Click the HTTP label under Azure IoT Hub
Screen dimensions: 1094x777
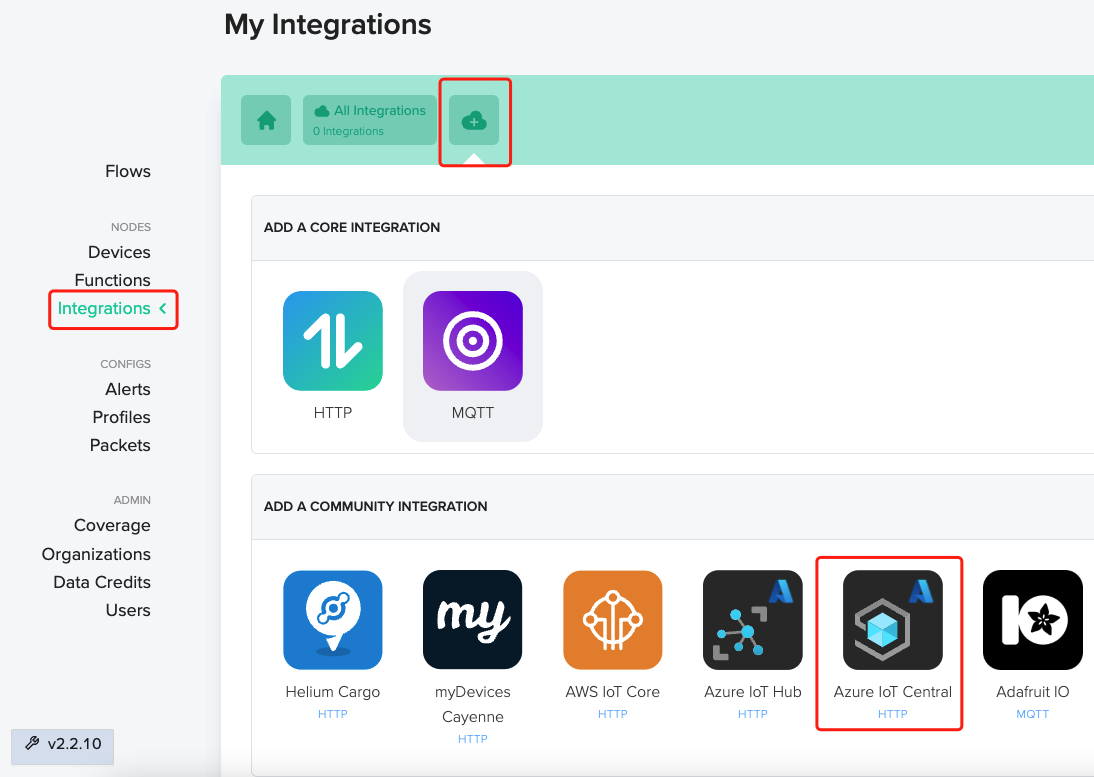click(x=753, y=714)
